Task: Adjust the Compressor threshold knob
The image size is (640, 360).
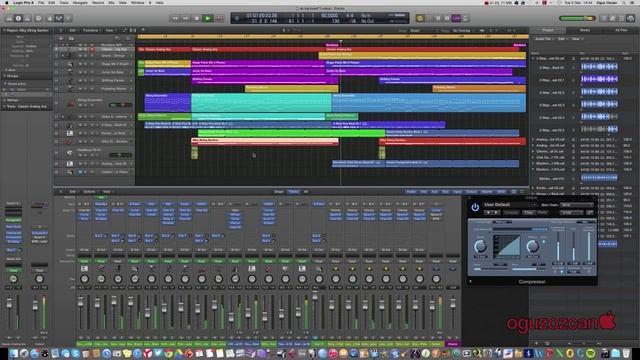Action: point(480,246)
